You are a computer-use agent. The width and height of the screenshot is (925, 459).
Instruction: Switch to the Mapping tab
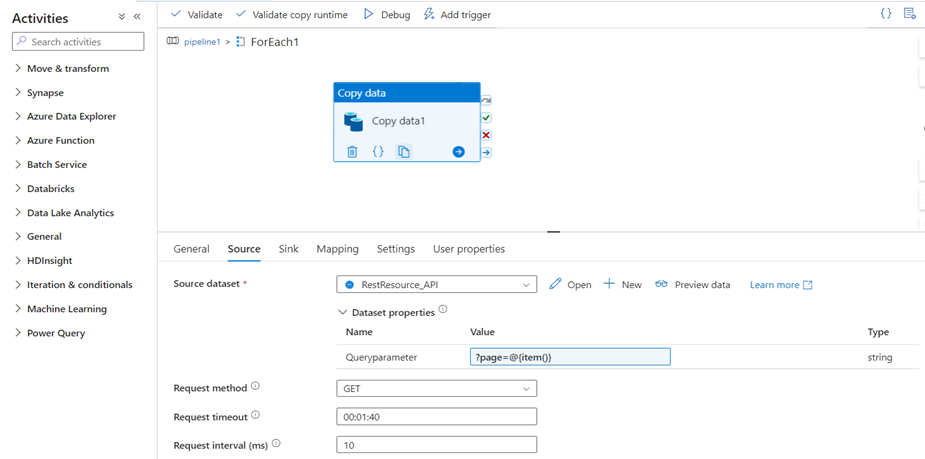pos(337,249)
